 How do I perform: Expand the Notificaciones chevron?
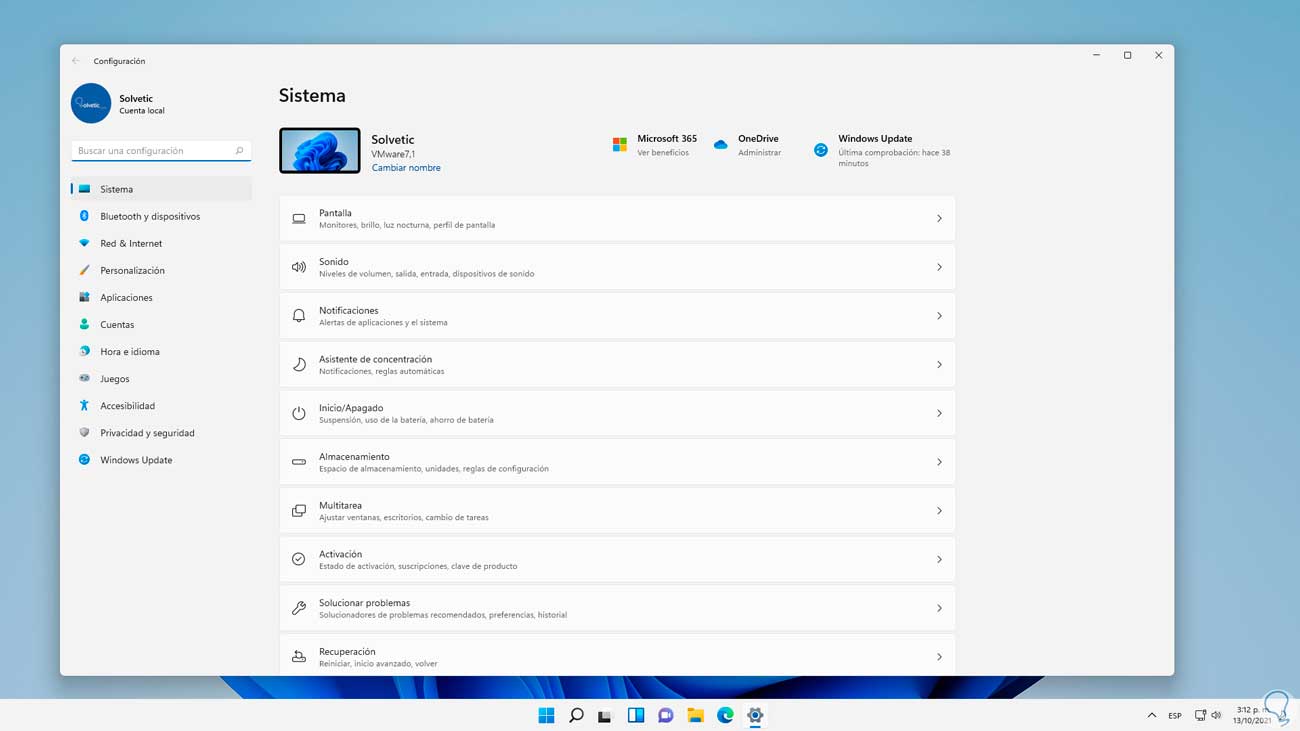(939, 316)
